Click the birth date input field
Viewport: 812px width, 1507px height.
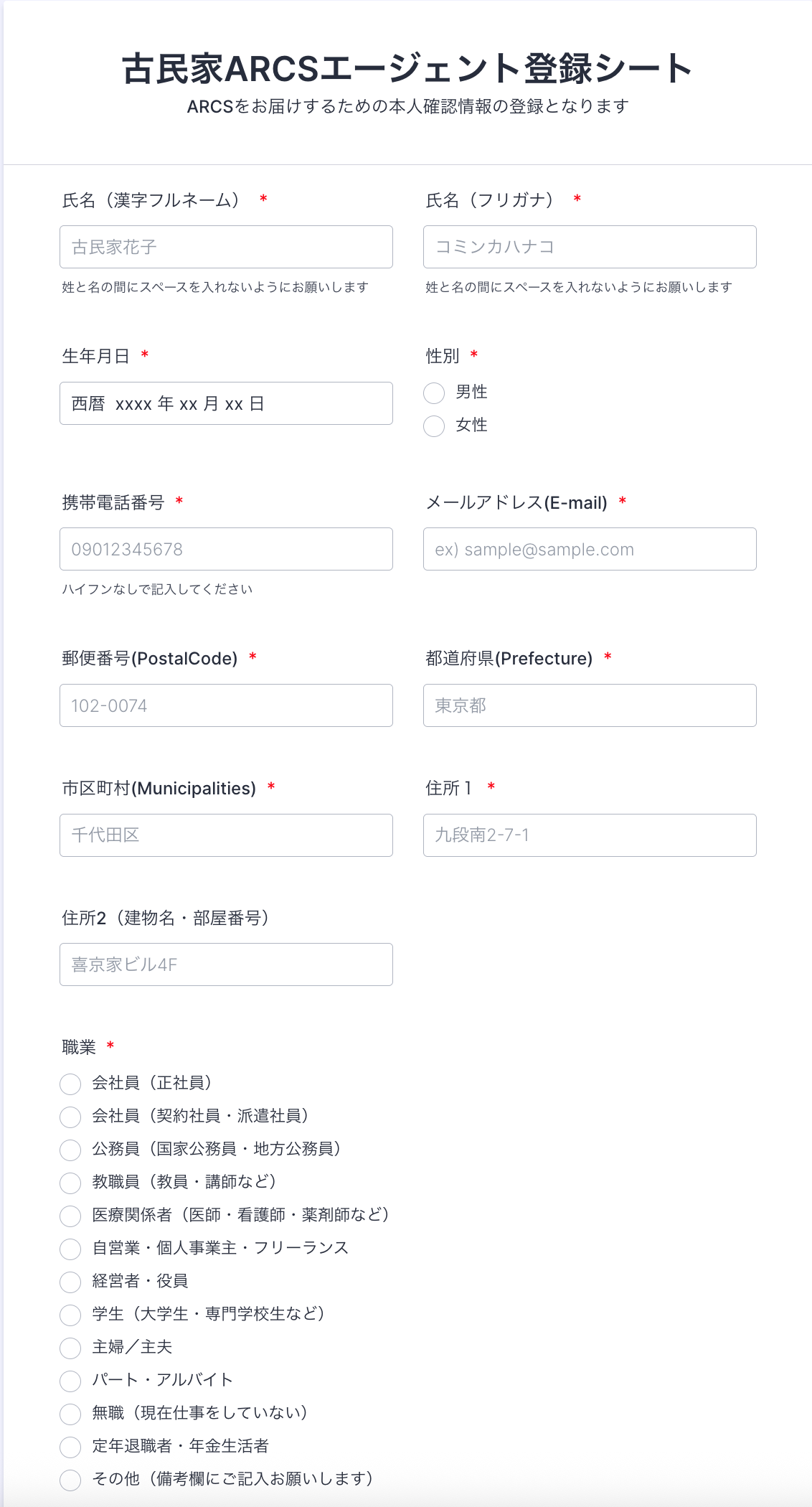point(226,403)
